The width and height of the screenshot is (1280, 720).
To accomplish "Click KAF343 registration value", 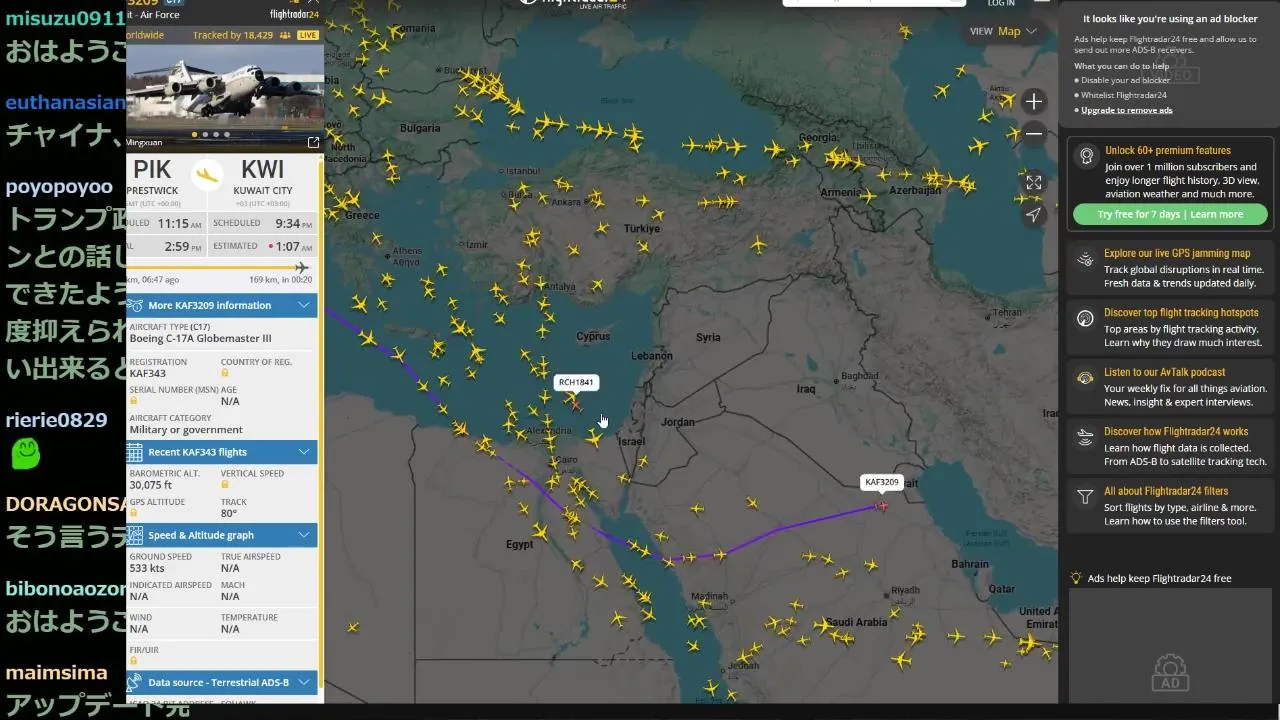I will pos(147,373).
